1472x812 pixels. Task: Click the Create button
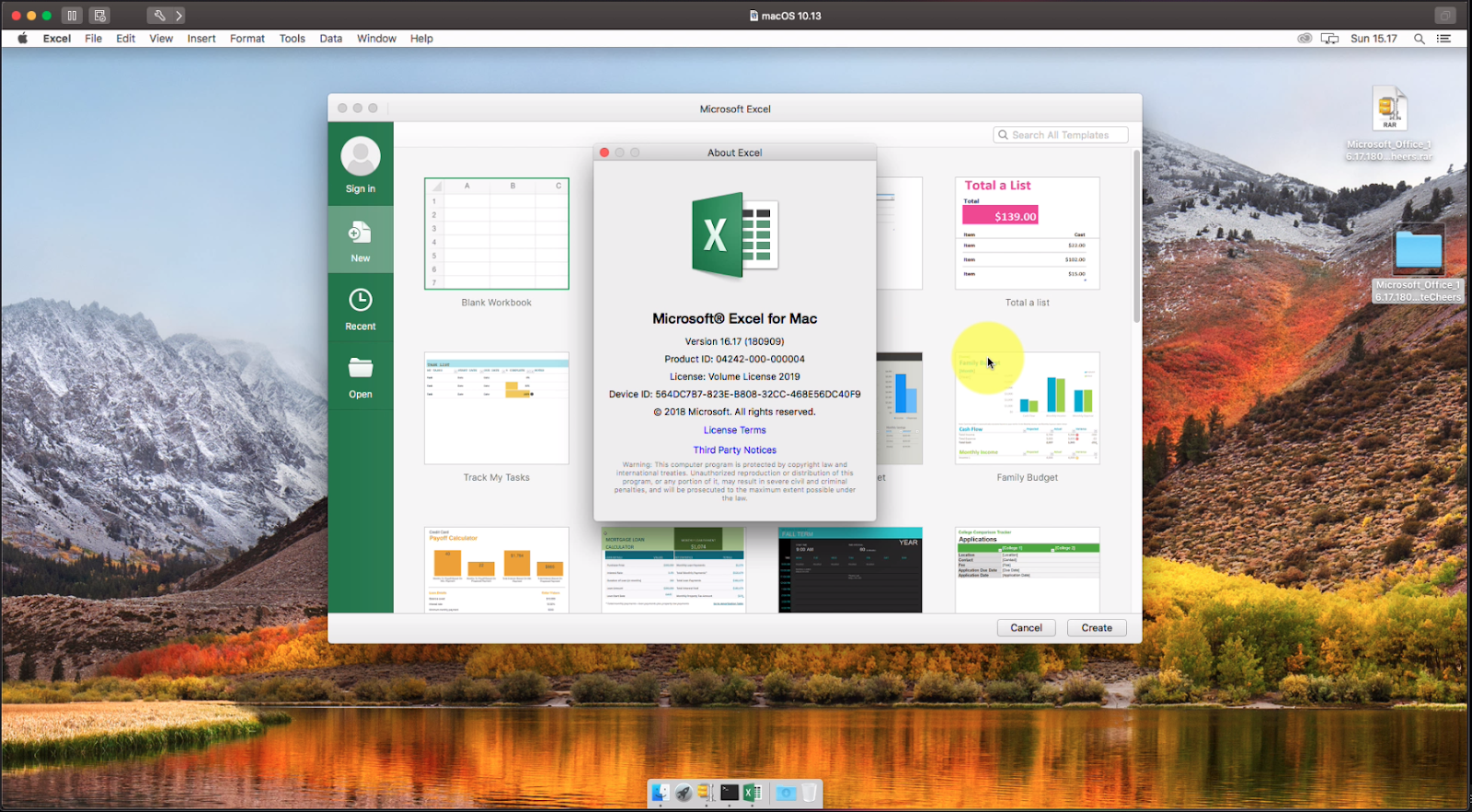coord(1097,628)
